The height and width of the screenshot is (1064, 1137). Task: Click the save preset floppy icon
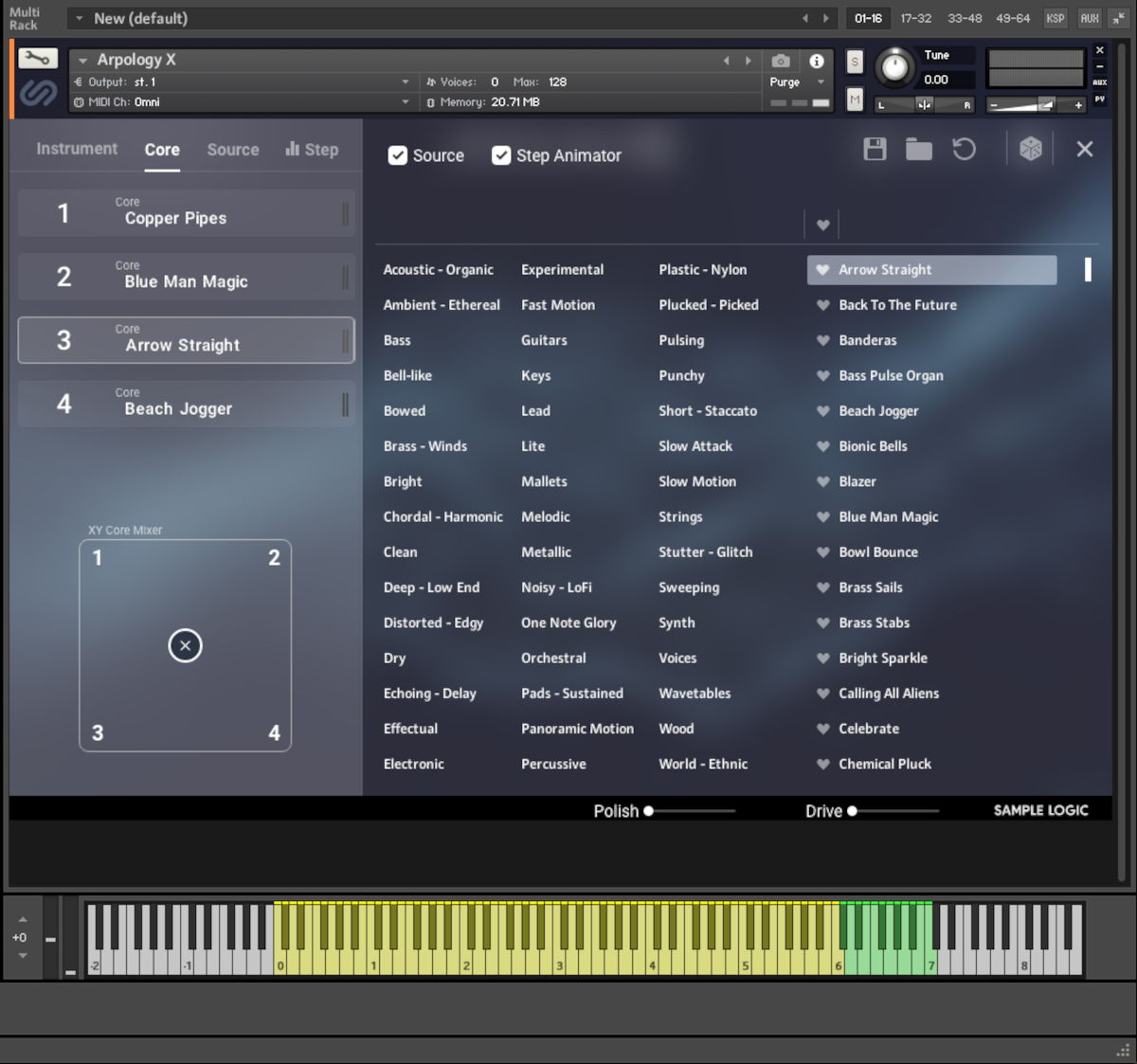(875, 149)
